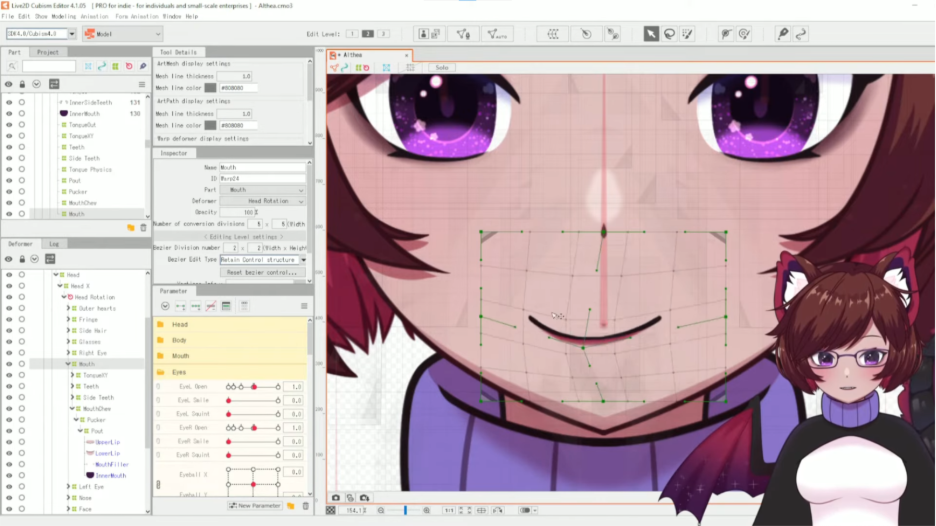Hide the Head Rotation deformer
936x526 pixels.
(x=9, y=297)
